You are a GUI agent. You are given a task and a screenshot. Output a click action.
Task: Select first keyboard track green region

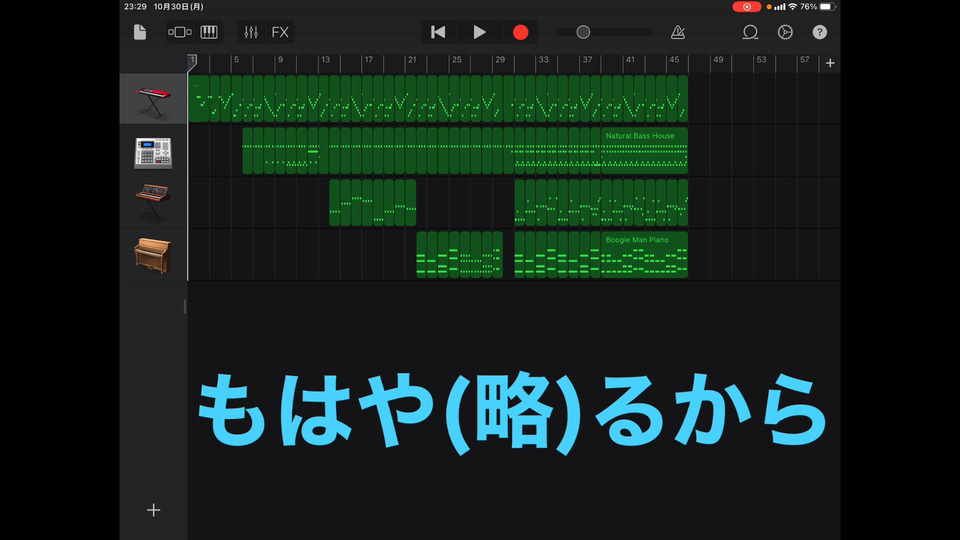[199, 99]
